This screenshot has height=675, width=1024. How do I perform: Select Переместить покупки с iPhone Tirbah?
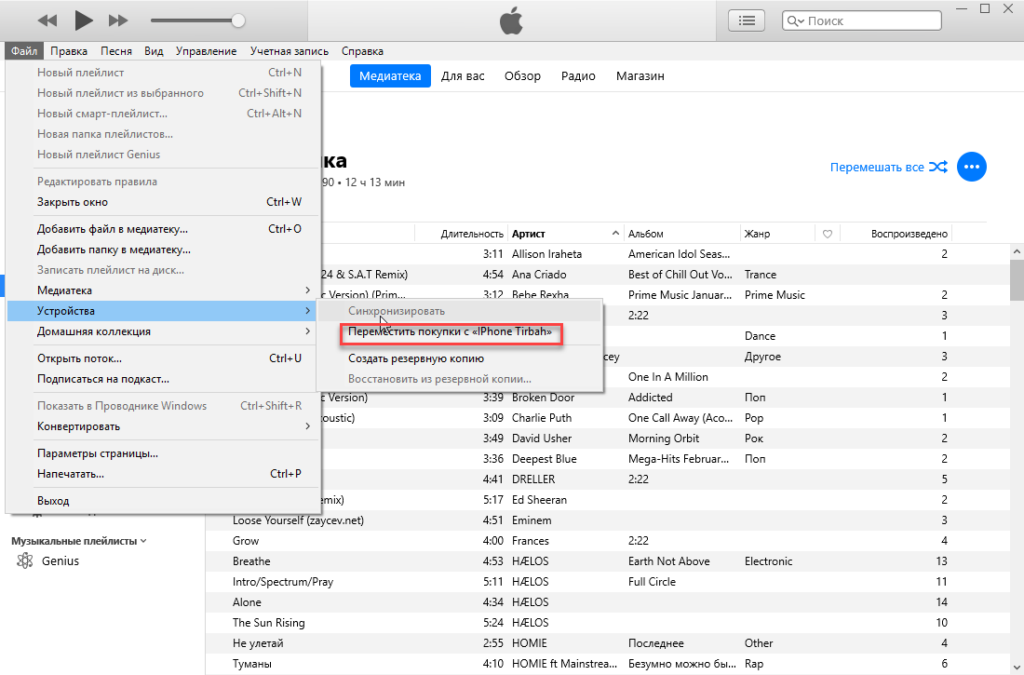click(x=450, y=332)
